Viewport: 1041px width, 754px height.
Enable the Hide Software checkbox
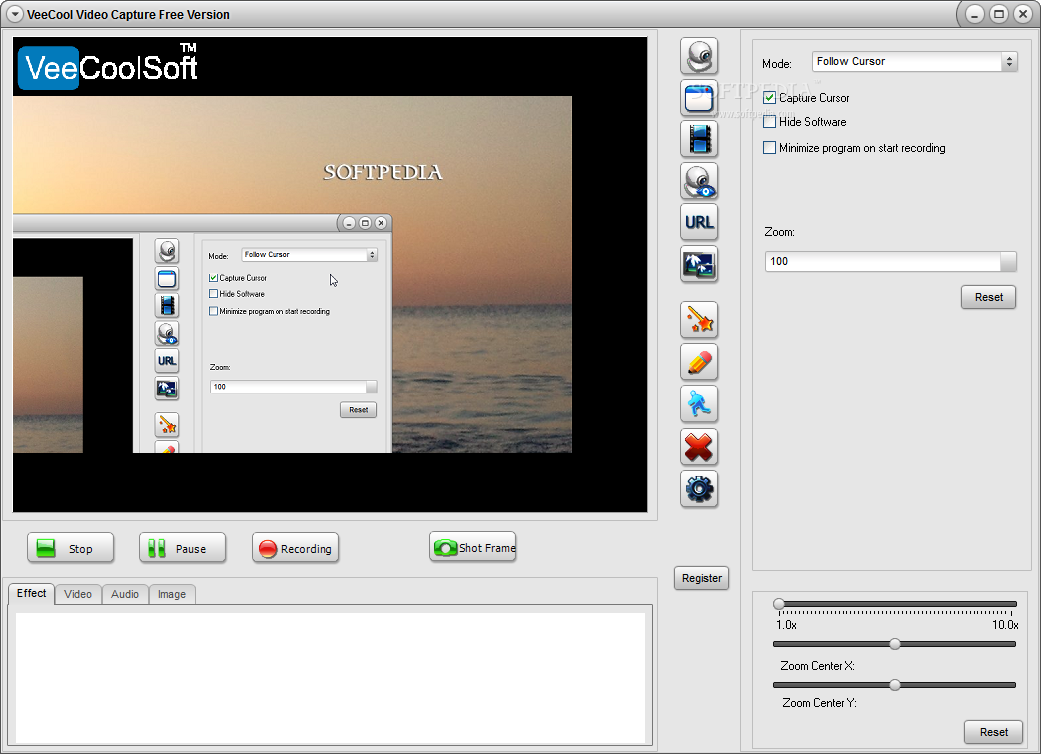[x=769, y=122]
